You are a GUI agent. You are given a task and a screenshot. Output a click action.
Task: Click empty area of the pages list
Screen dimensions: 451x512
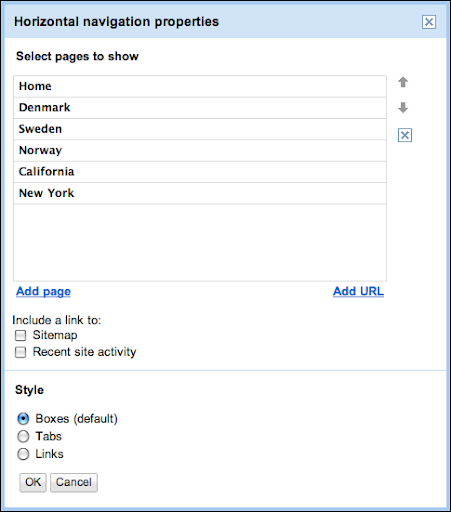[200, 242]
